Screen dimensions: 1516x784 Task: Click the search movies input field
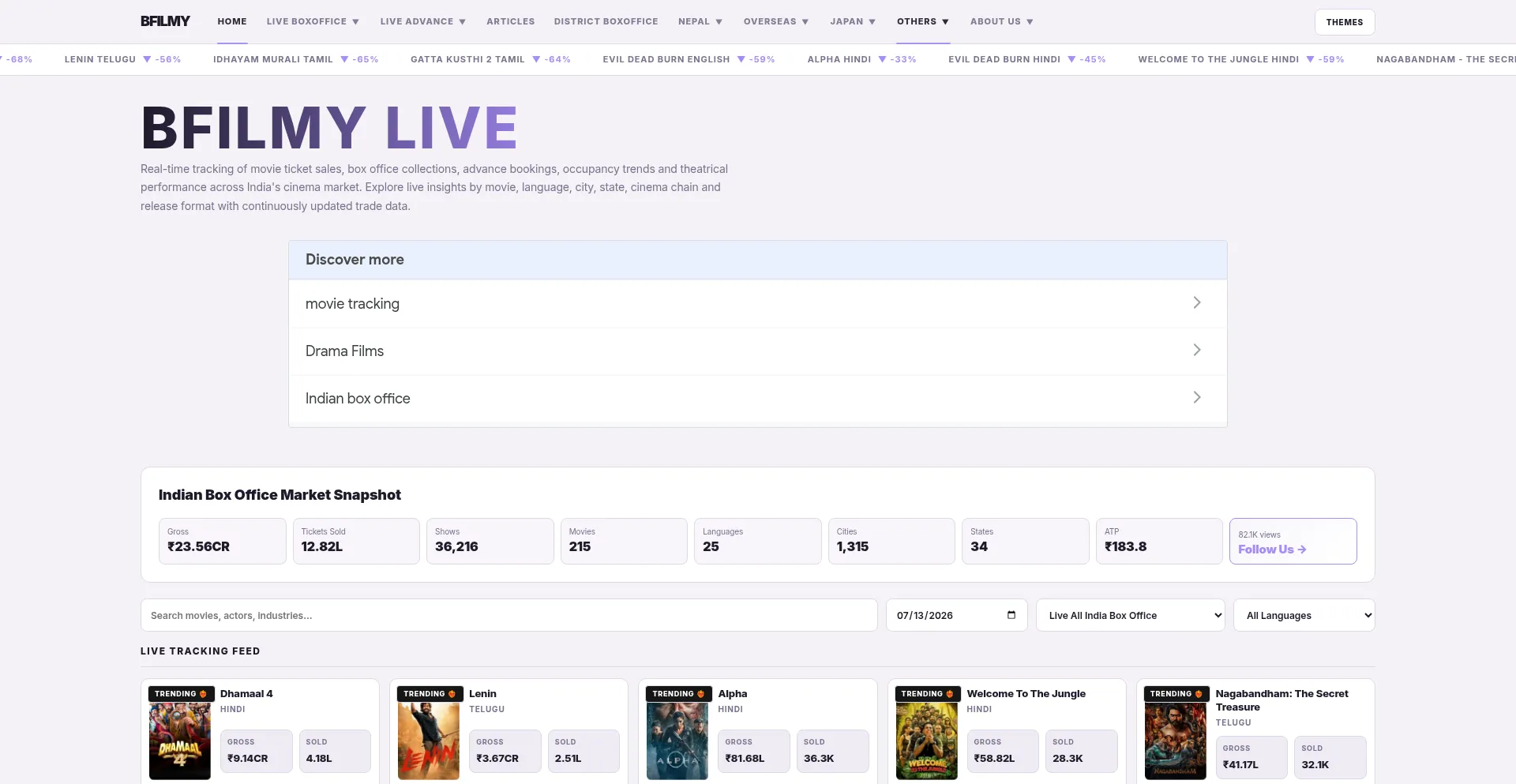(x=508, y=615)
